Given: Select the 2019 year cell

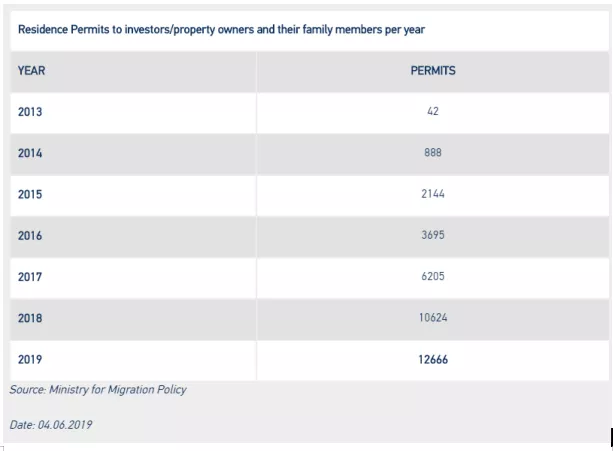Looking at the screenshot, I should [x=30, y=359].
